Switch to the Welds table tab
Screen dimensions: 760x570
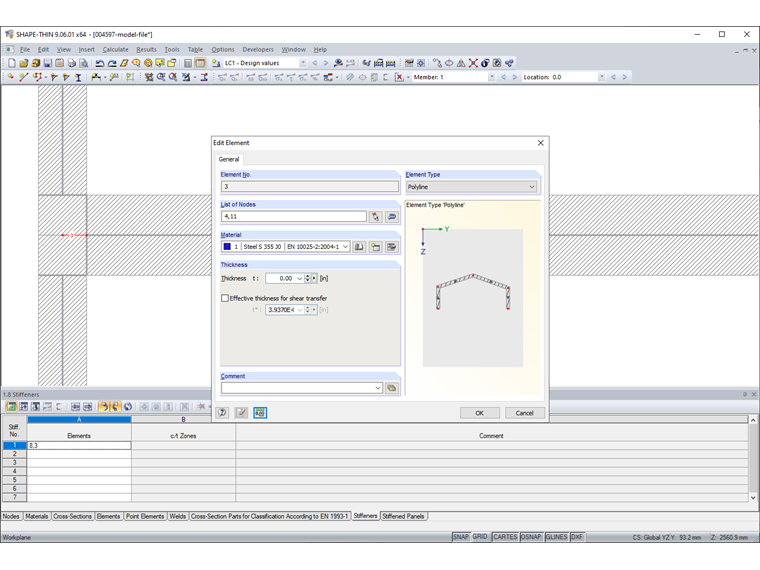tap(177, 516)
